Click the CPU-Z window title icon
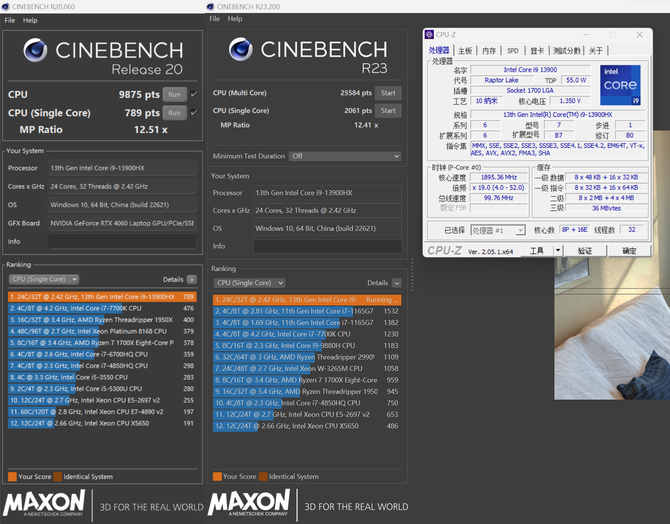This screenshot has height=524, width=670. (429, 35)
